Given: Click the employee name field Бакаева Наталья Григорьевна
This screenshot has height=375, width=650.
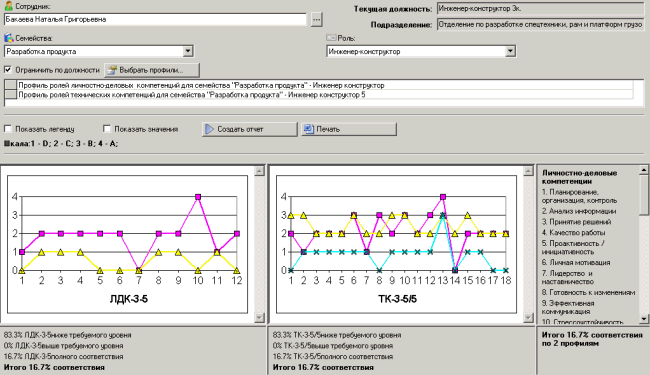Looking at the screenshot, I should (155, 19).
